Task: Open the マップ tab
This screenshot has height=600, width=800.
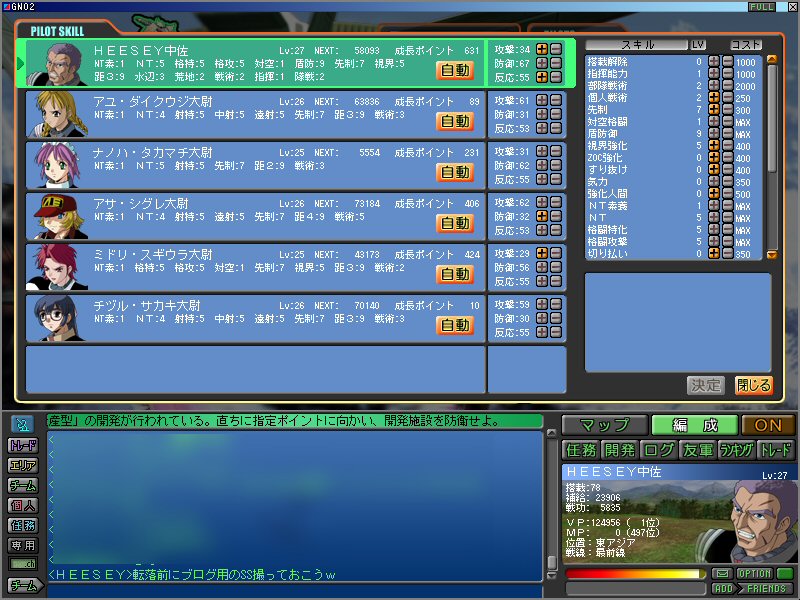Action: [604, 425]
